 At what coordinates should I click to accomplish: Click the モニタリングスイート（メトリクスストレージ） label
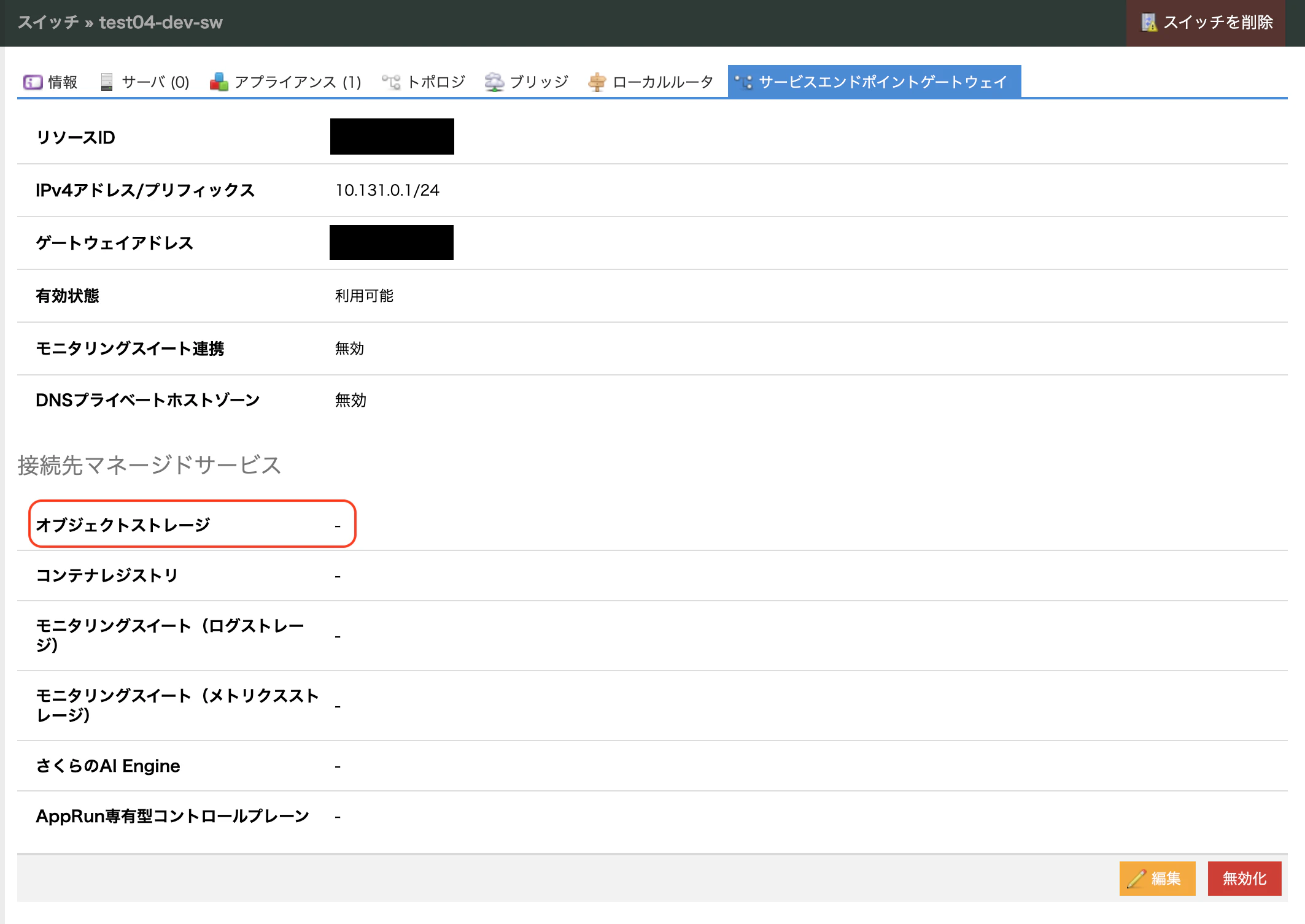(x=177, y=706)
